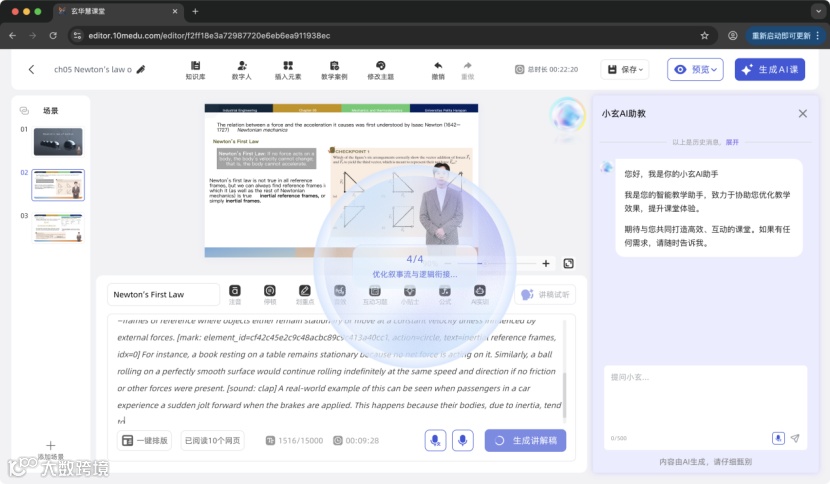This screenshot has height=484, width=830.
Task: Click the 公式 formula tool
Action: [x=445, y=294]
